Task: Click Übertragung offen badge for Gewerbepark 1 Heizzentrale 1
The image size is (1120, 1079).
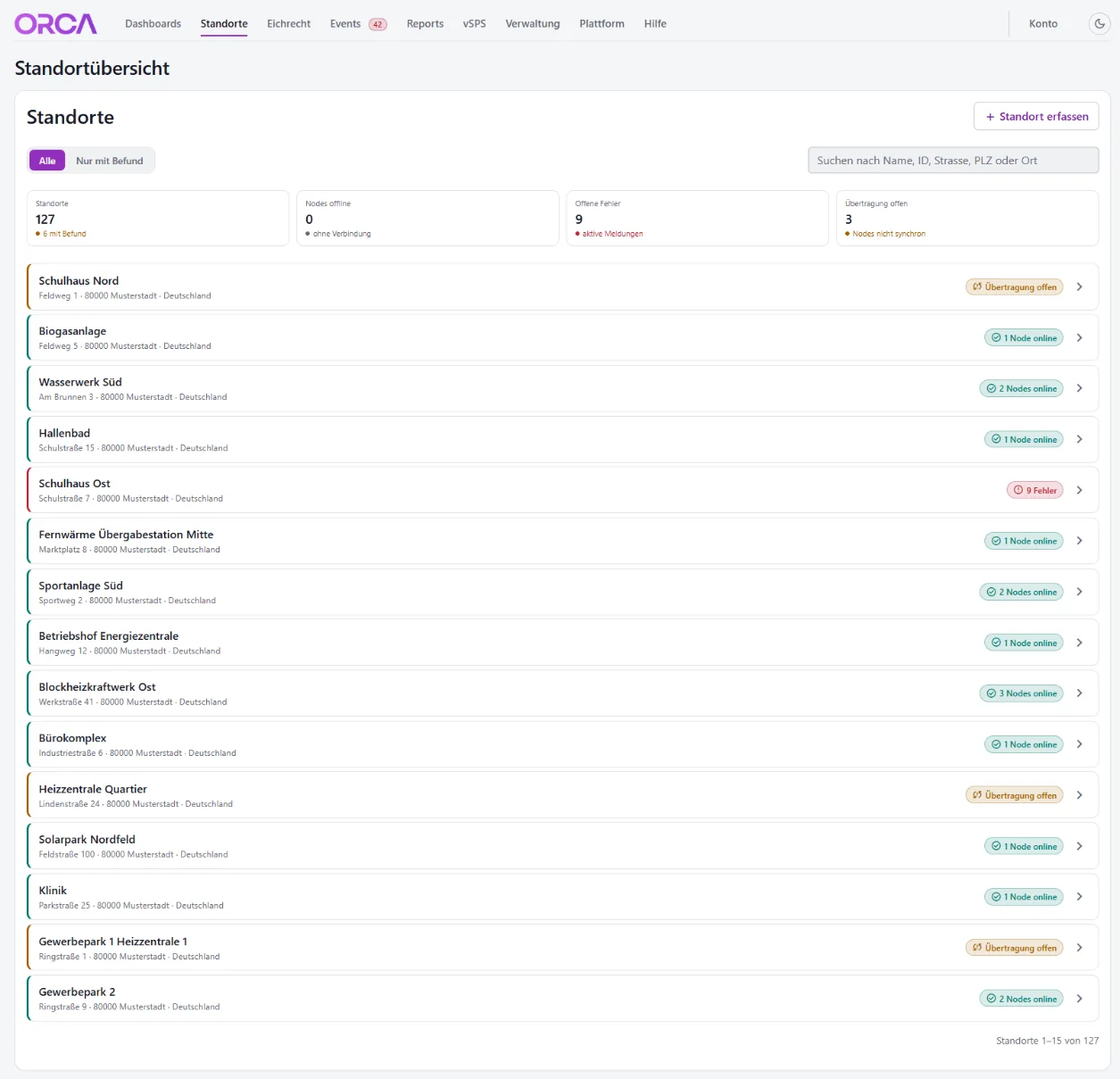Action: [1015, 948]
